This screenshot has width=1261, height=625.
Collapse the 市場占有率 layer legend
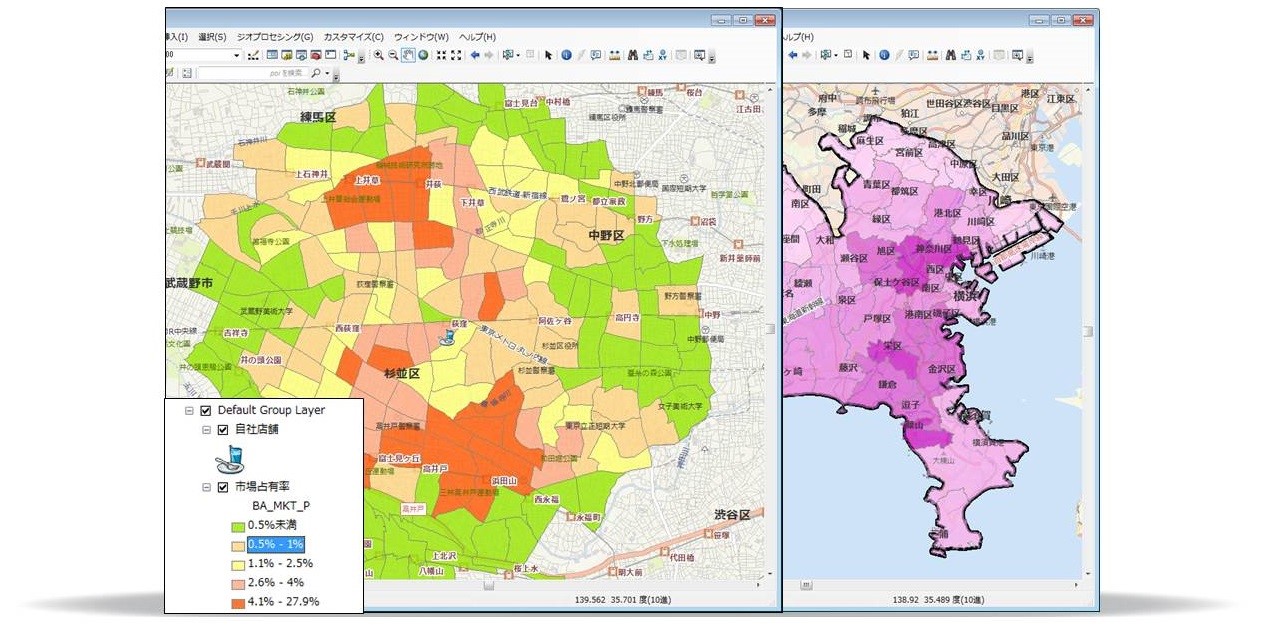(206, 487)
